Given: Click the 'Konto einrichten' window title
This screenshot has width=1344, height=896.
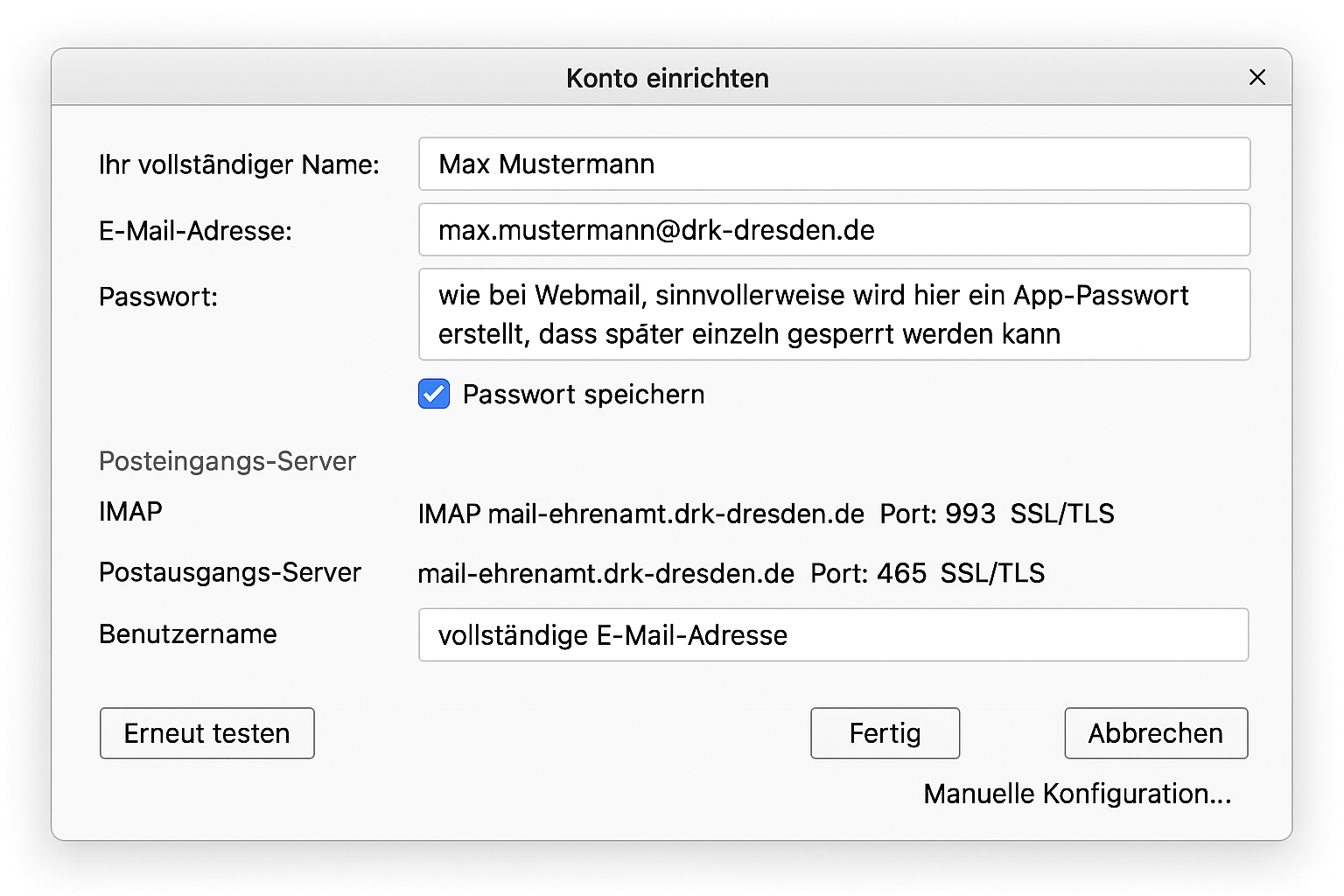Looking at the screenshot, I should [x=667, y=79].
